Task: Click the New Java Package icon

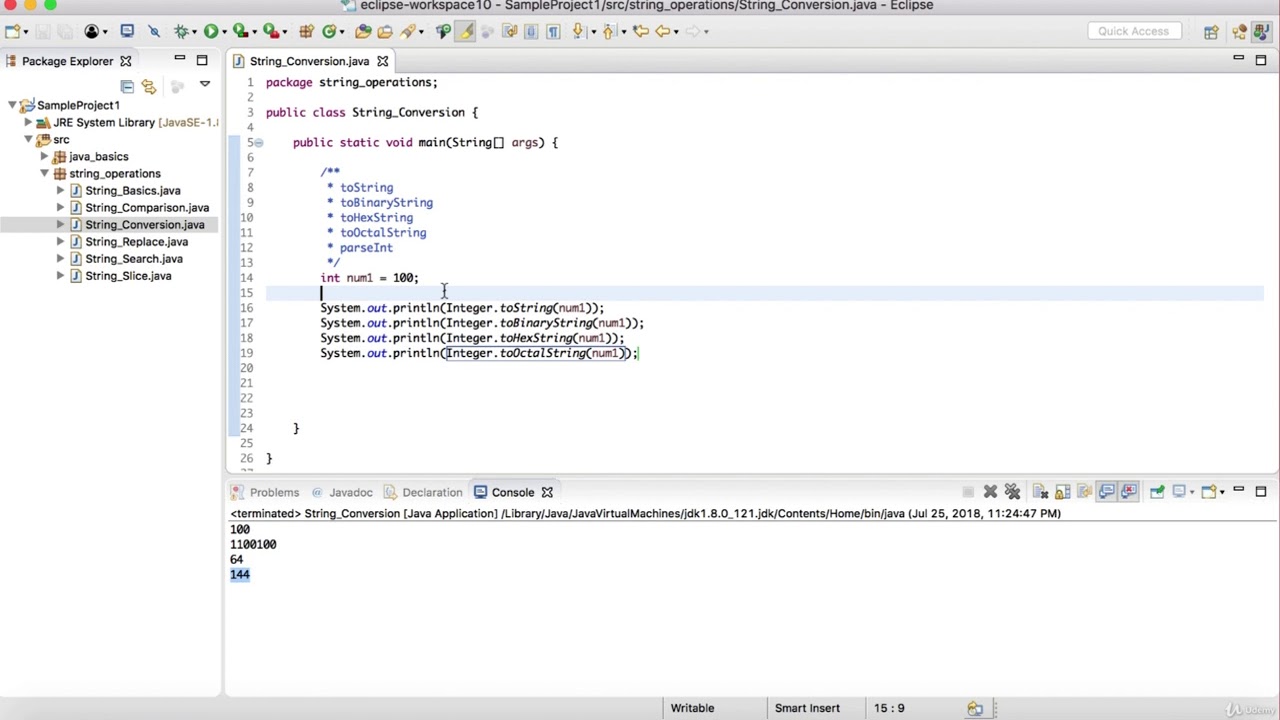Action: (x=307, y=31)
